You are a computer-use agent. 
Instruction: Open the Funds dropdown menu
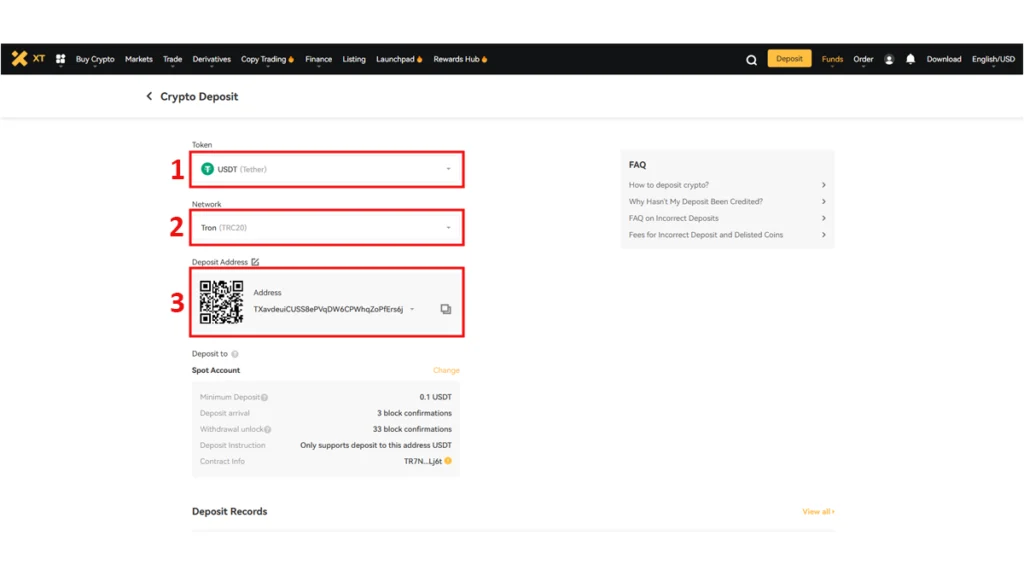click(x=832, y=59)
